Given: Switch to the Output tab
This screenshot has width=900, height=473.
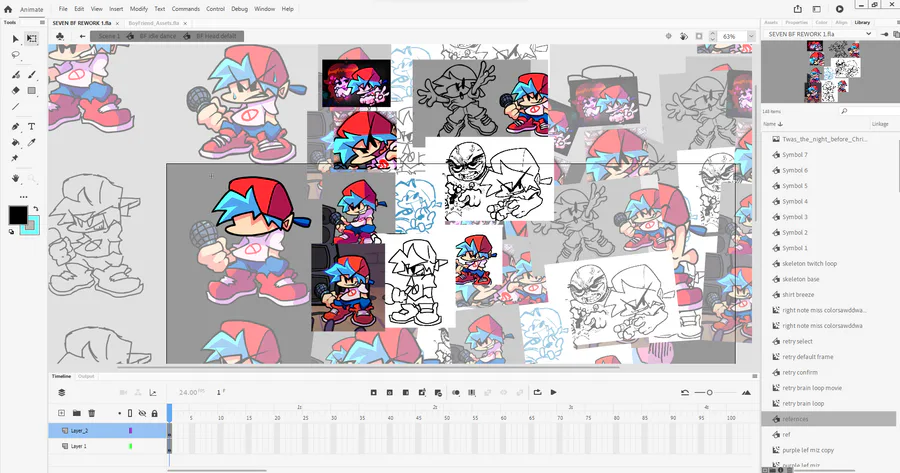Looking at the screenshot, I should (86, 377).
